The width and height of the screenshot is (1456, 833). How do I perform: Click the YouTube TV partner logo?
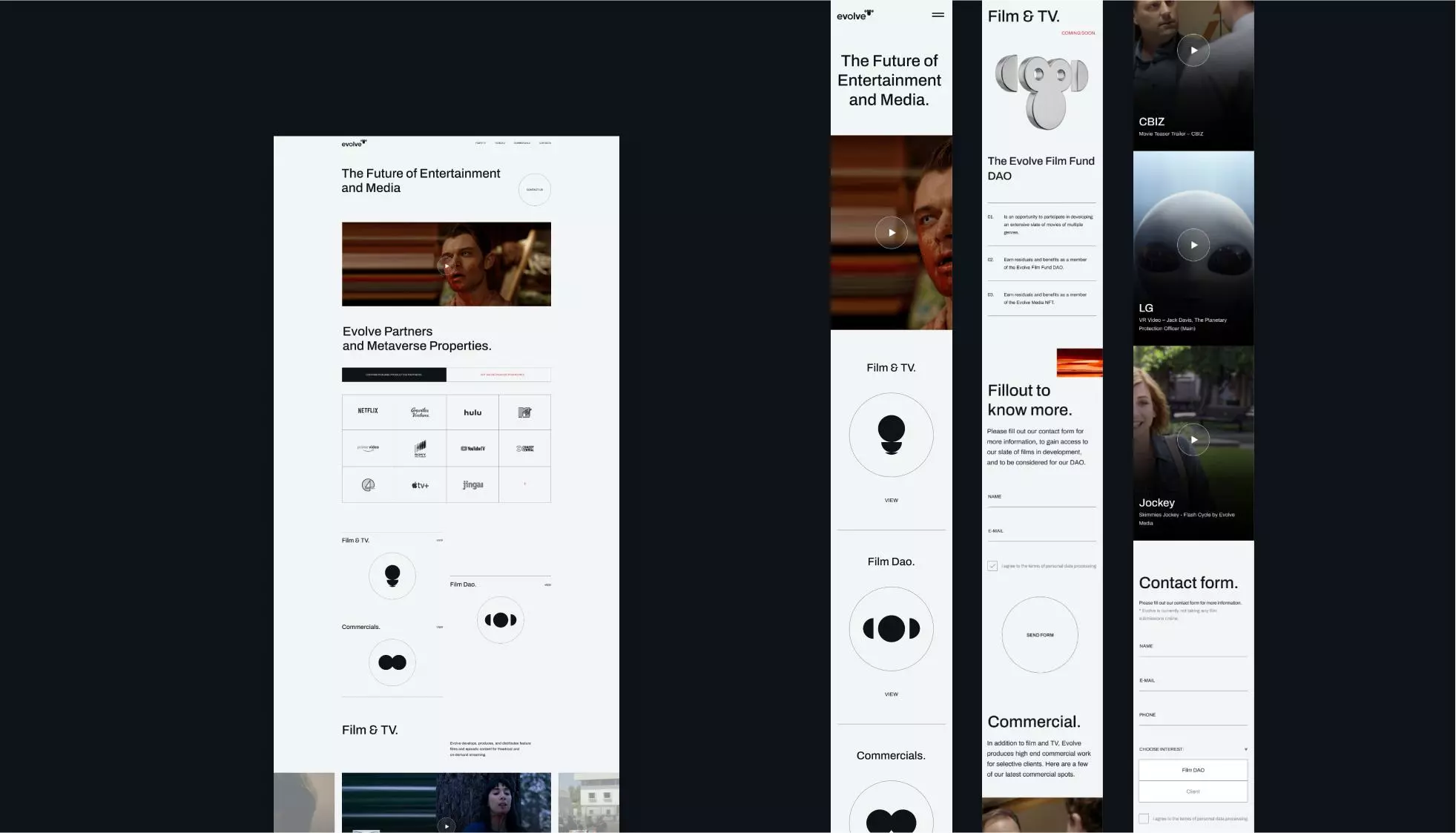click(472, 449)
